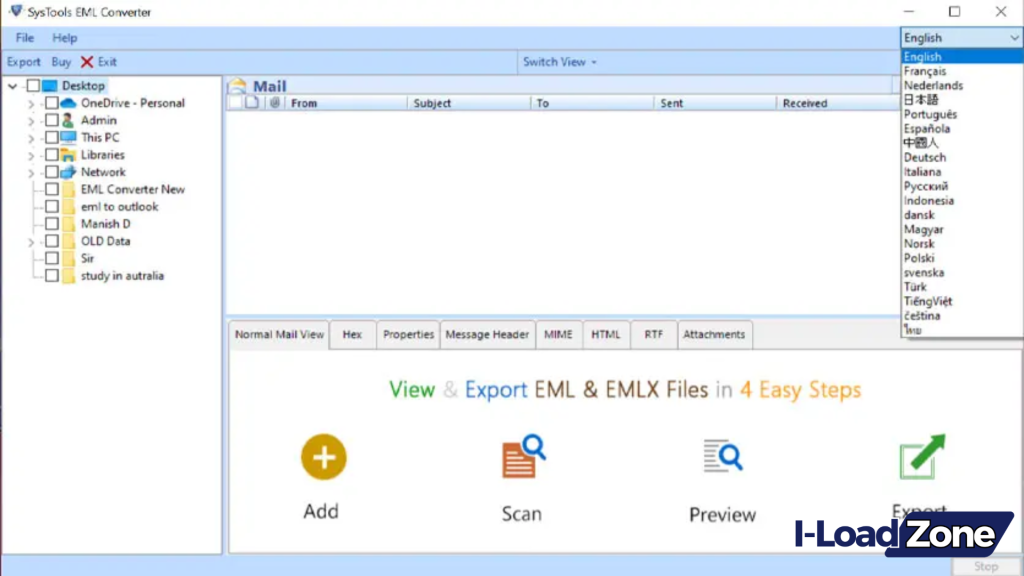Toggle select-all checkbox in mail list header

click(x=235, y=103)
